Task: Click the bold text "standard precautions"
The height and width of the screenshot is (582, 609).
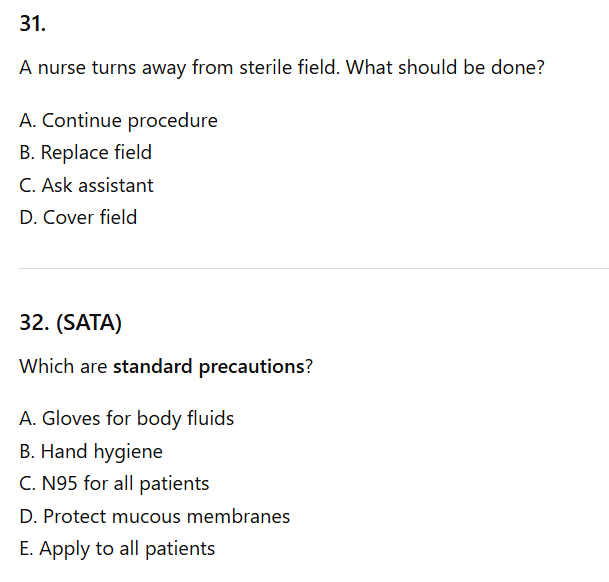Action: [x=208, y=367]
